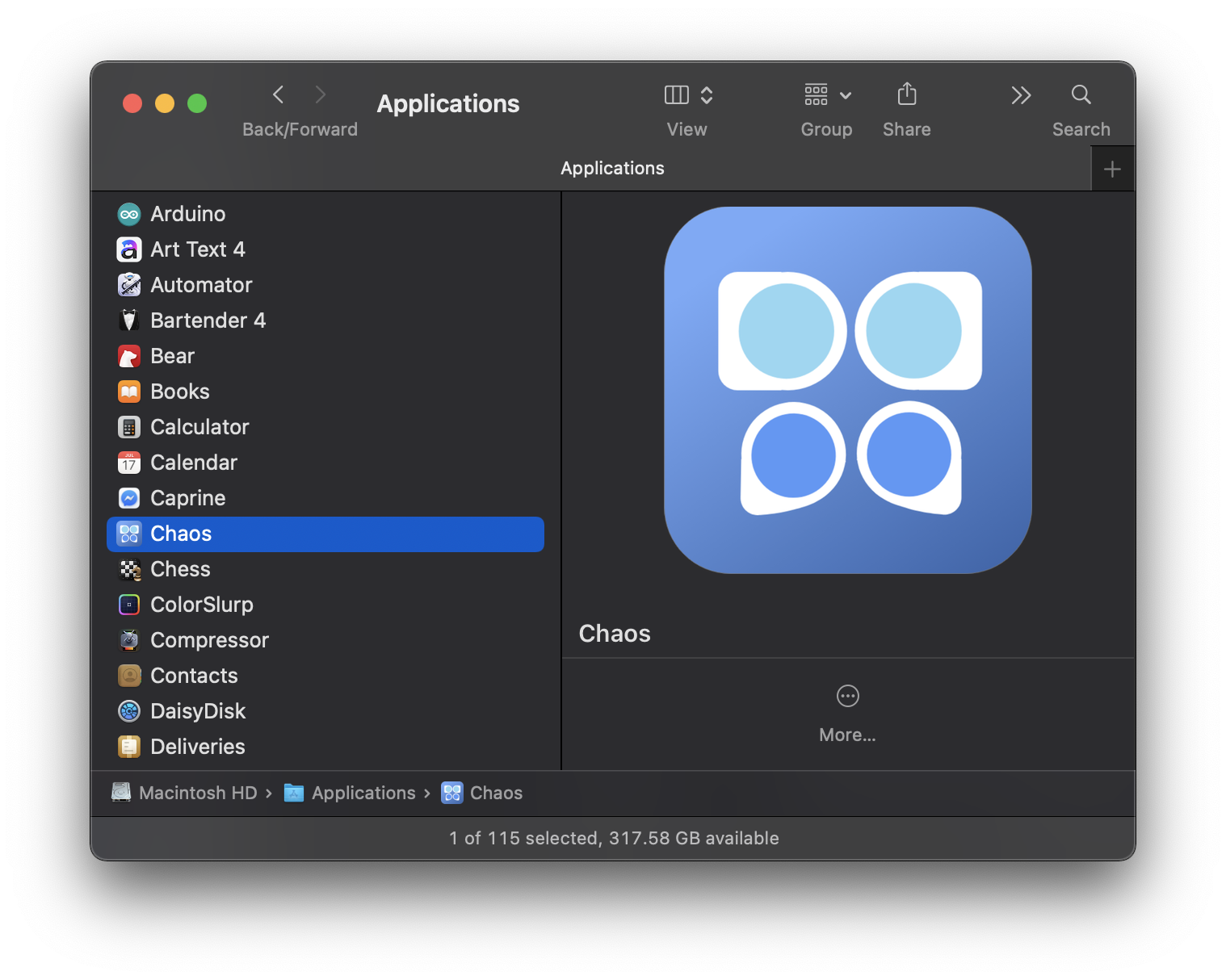Screen dimensions: 1226x980
Task: Select the DaisyDisk app icon
Action: click(129, 711)
